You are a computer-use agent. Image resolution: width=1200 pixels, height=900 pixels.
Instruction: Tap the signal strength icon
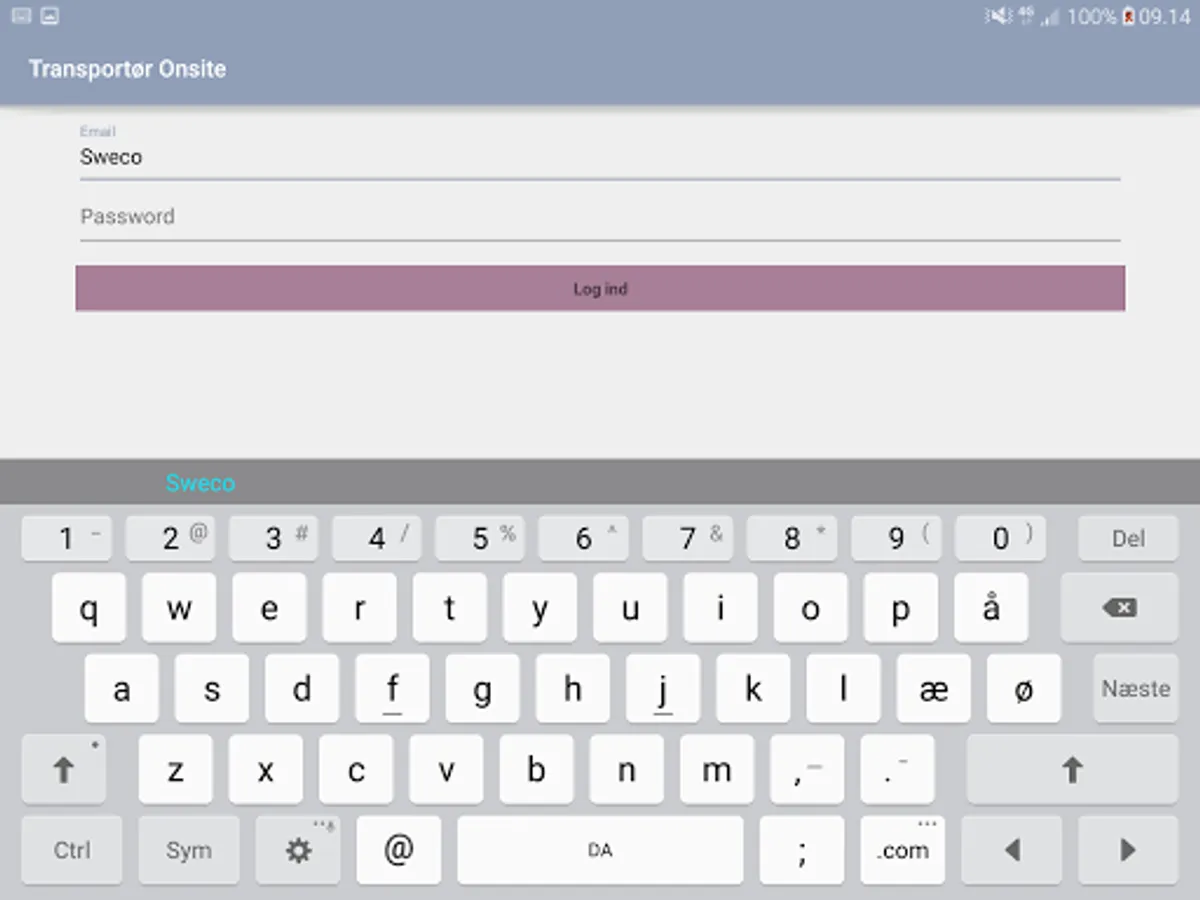coord(1050,16)
